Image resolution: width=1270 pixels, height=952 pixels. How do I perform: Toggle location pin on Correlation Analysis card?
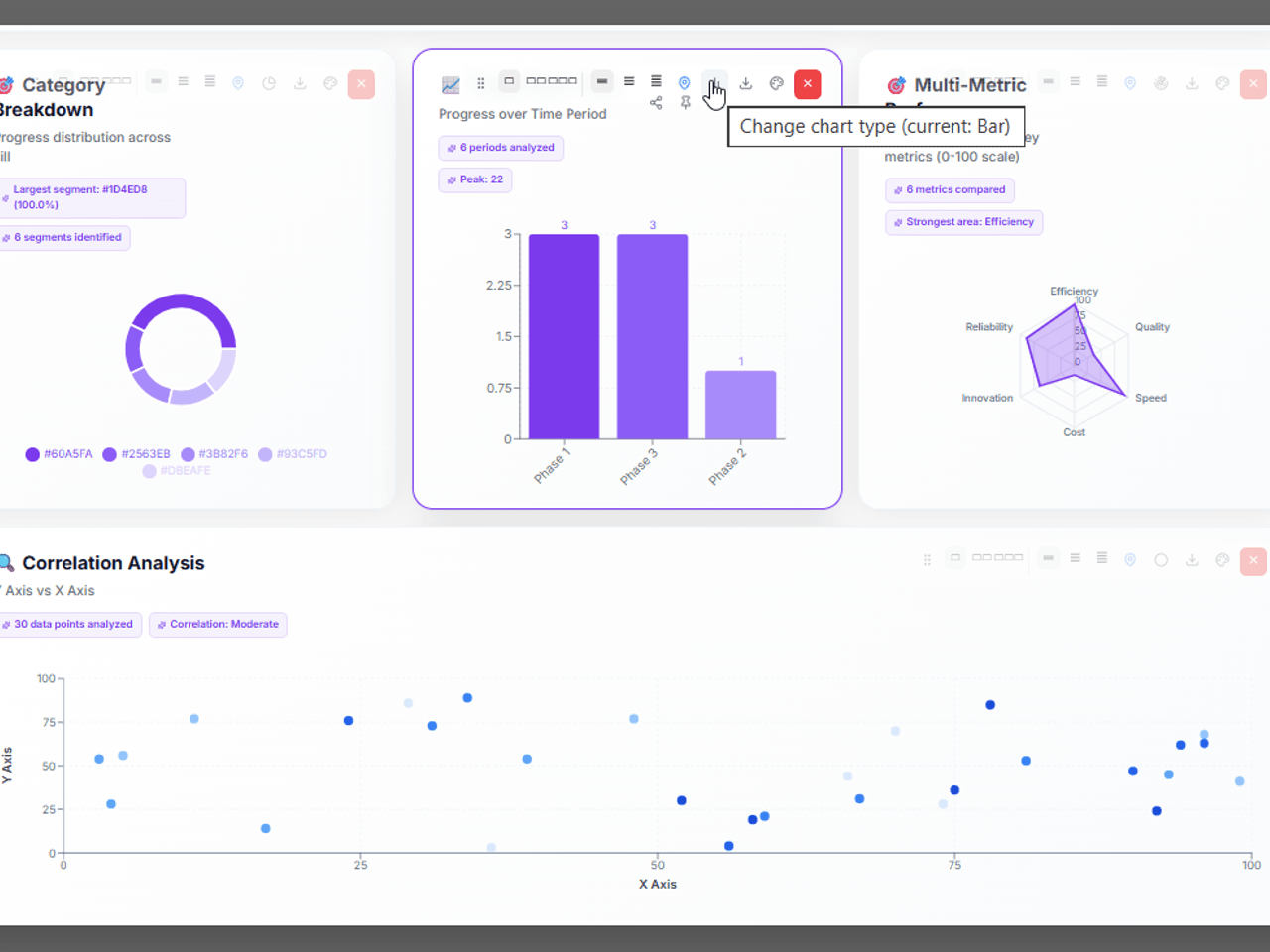click(x=1130, y=560)
